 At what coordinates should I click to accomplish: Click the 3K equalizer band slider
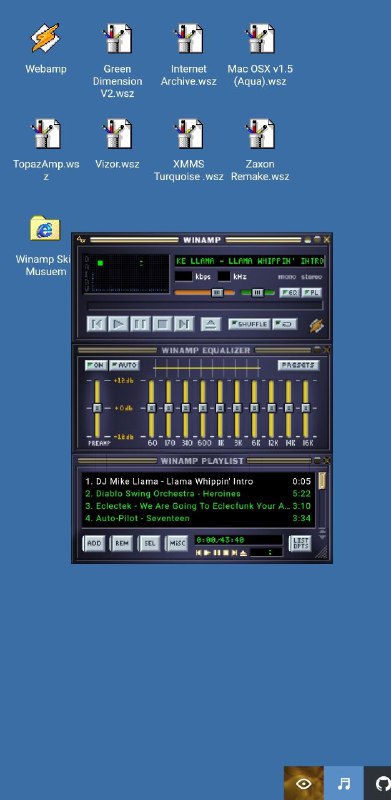tap(237, 408)
